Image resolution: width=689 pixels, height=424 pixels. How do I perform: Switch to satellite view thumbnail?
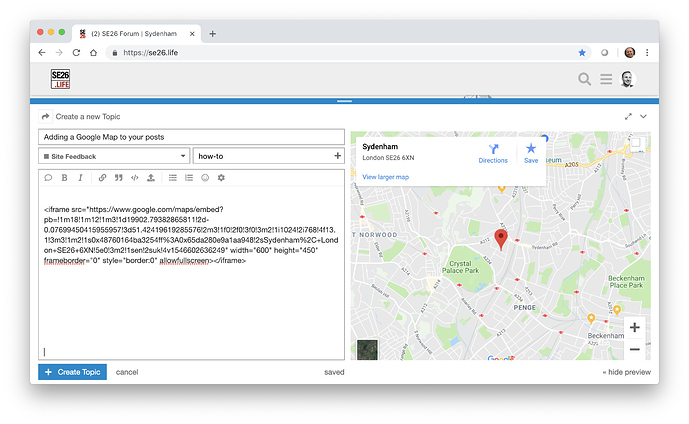coord(367,349)
